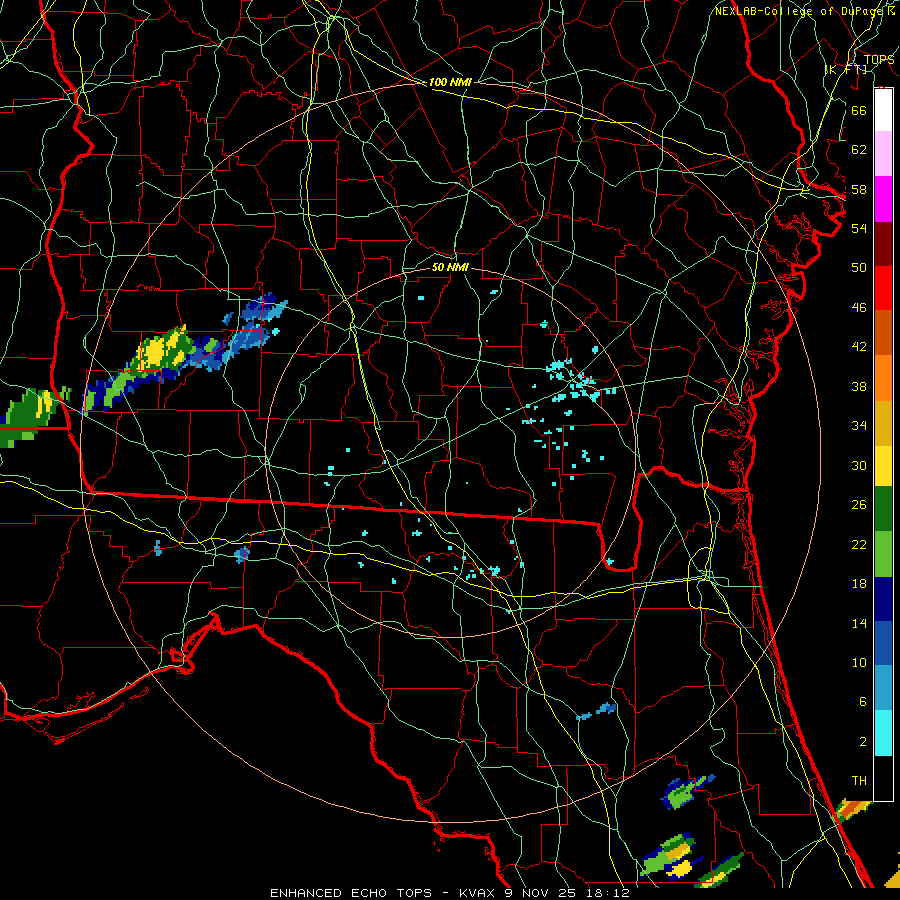Click the navy legend swatch beside 18

(883, 599)
